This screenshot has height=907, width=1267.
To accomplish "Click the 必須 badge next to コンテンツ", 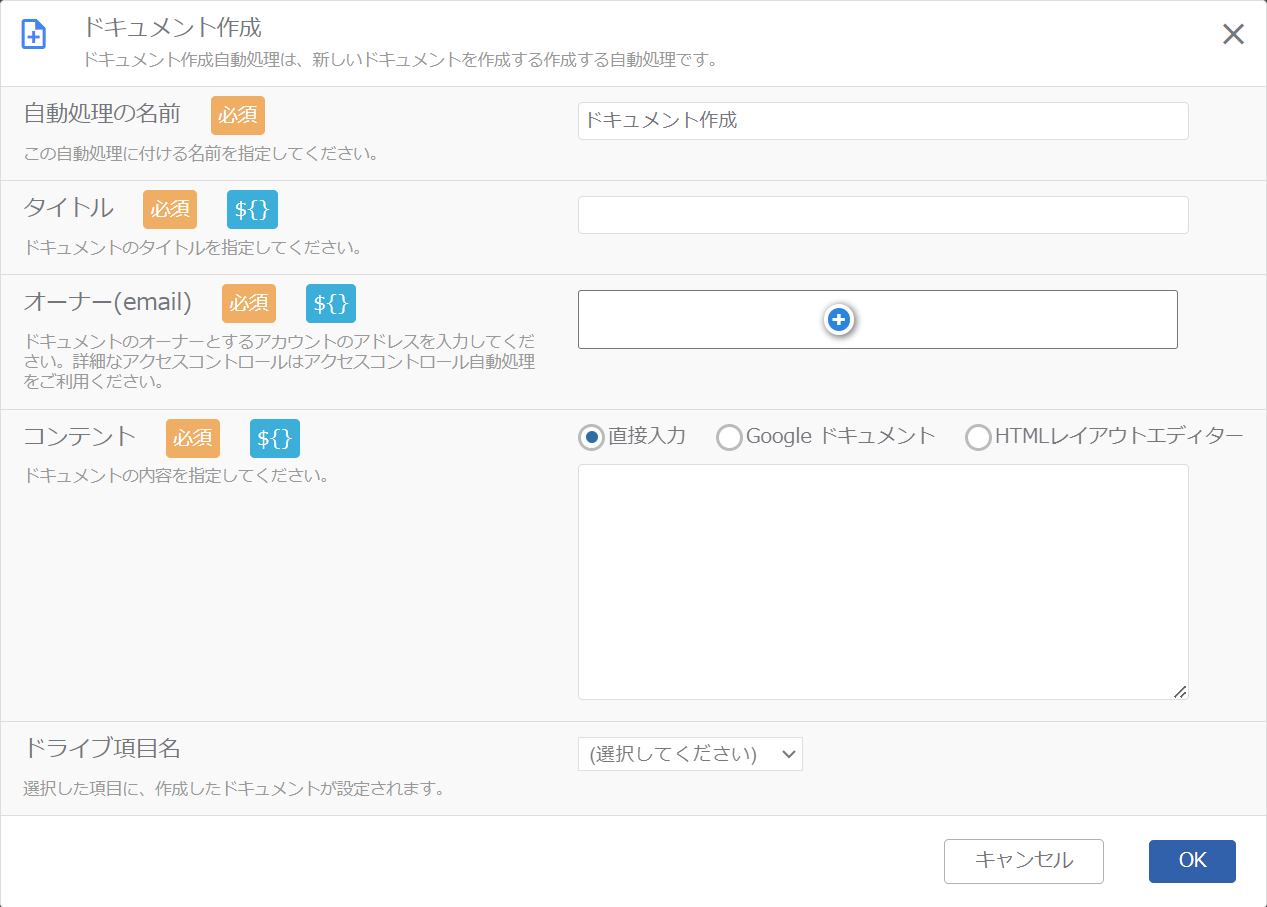I will point(193,438).
